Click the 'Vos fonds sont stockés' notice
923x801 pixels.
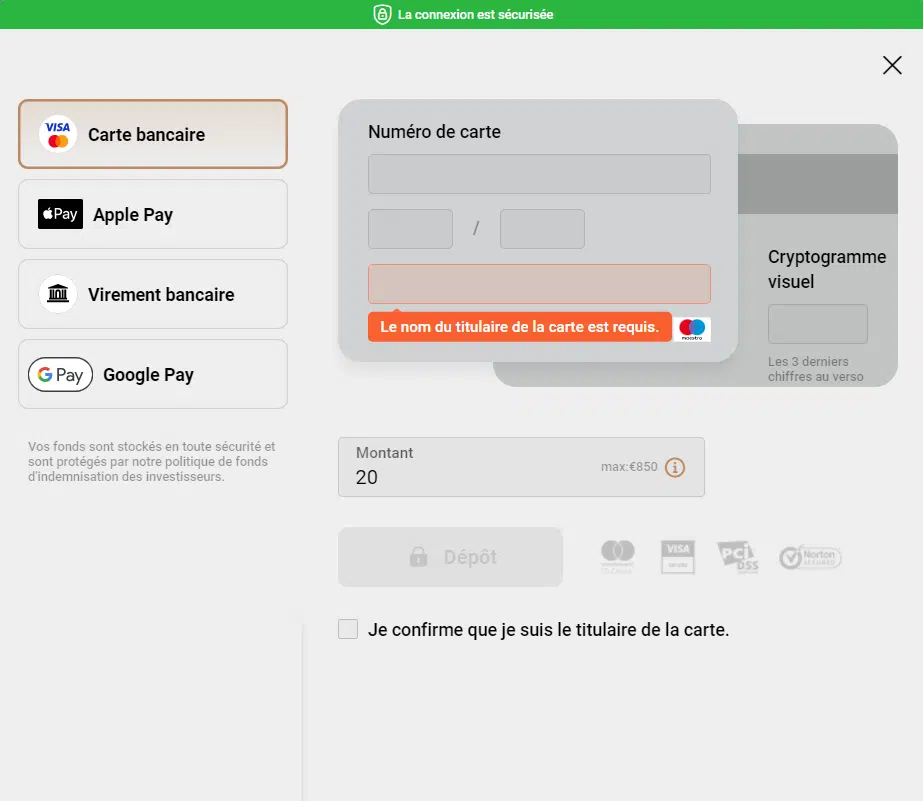pos(152,461)
